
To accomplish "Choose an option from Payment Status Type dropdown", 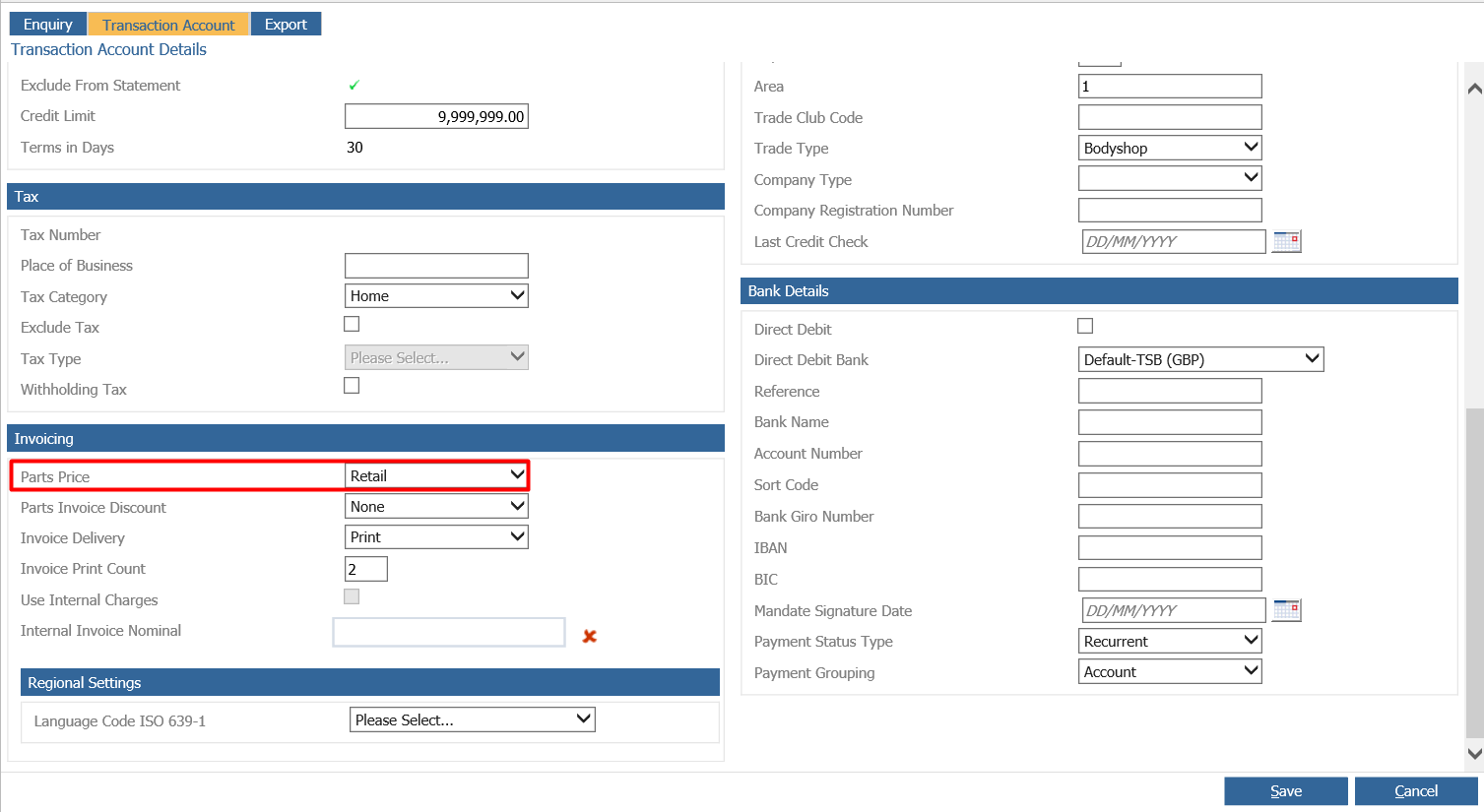I will [x=1170, y=642].
